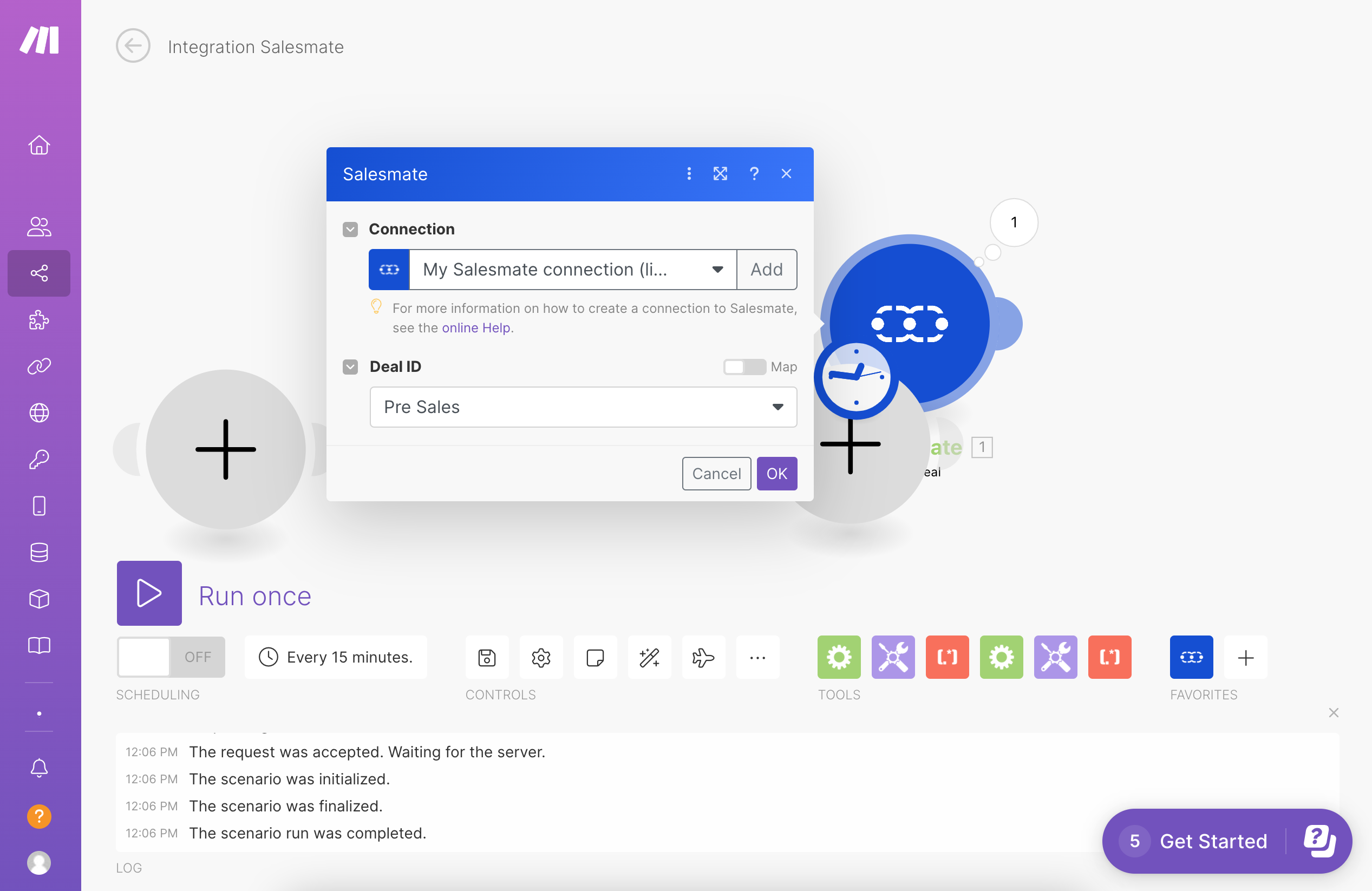
Task: Click Add connection button
Action: pyautogui.click(x=767, y=270)
